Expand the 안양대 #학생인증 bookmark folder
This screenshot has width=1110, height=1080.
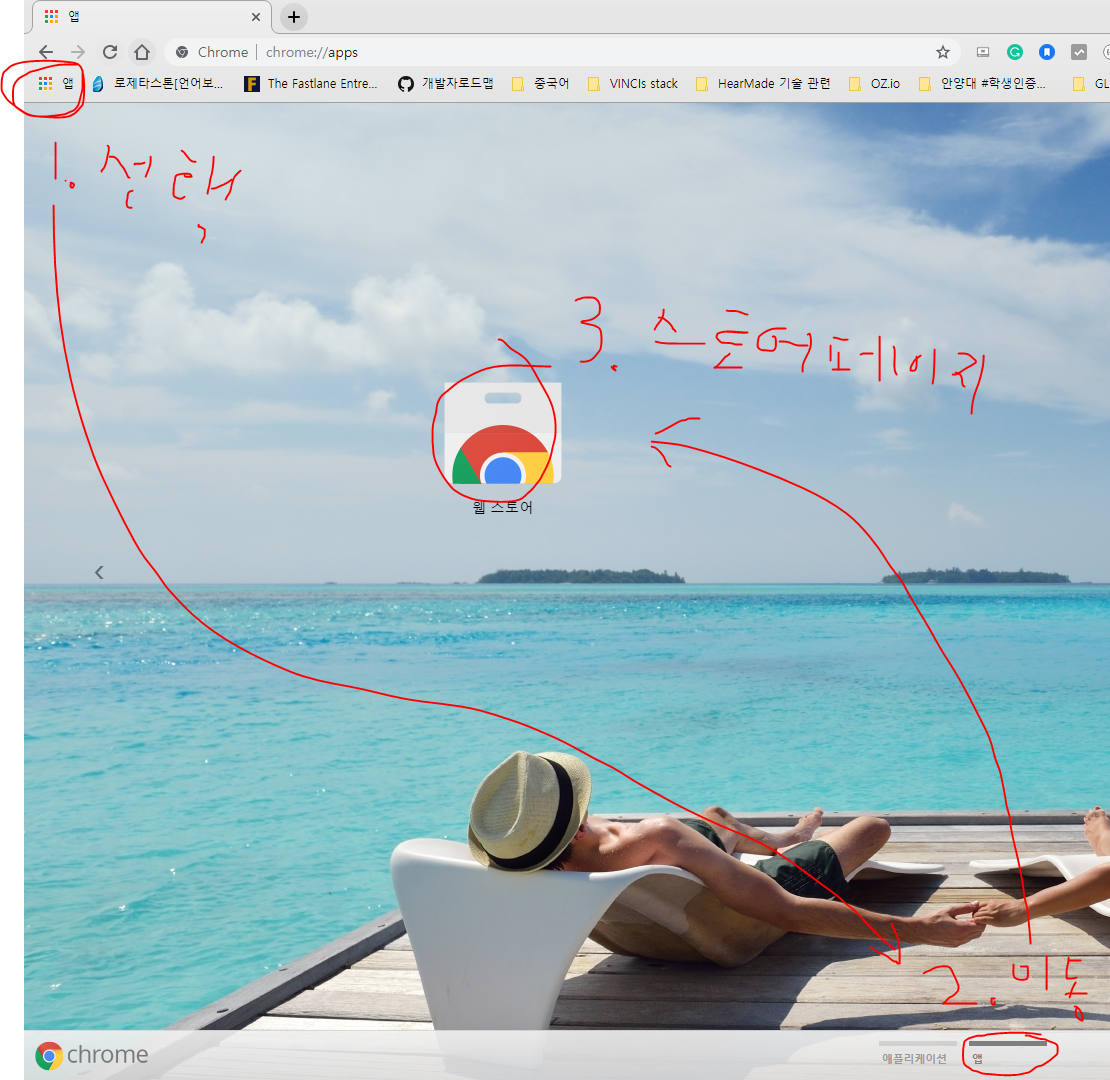click(982, 84)
